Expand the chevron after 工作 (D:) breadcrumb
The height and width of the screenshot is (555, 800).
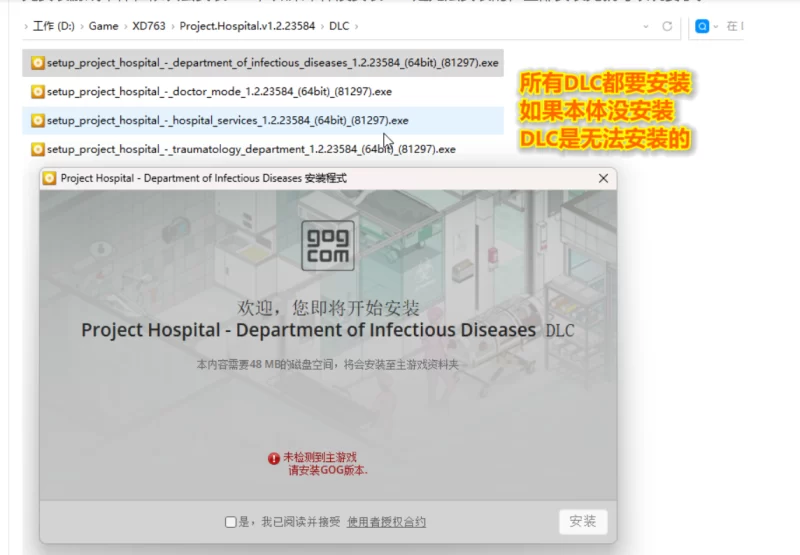tap(82, 26)
